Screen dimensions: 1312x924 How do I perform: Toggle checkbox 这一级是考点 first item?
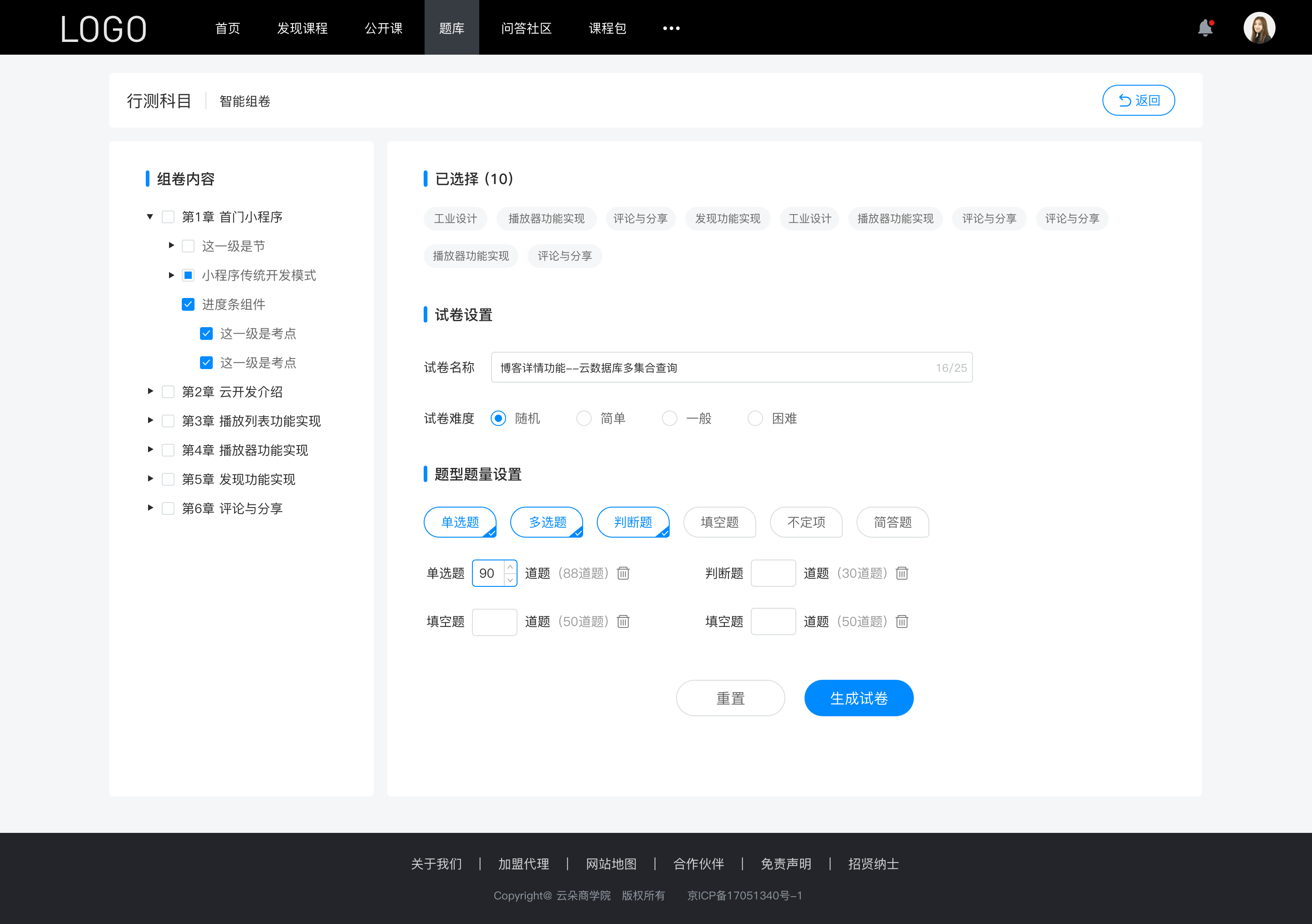pyautogui.click(x=206, y=333)
